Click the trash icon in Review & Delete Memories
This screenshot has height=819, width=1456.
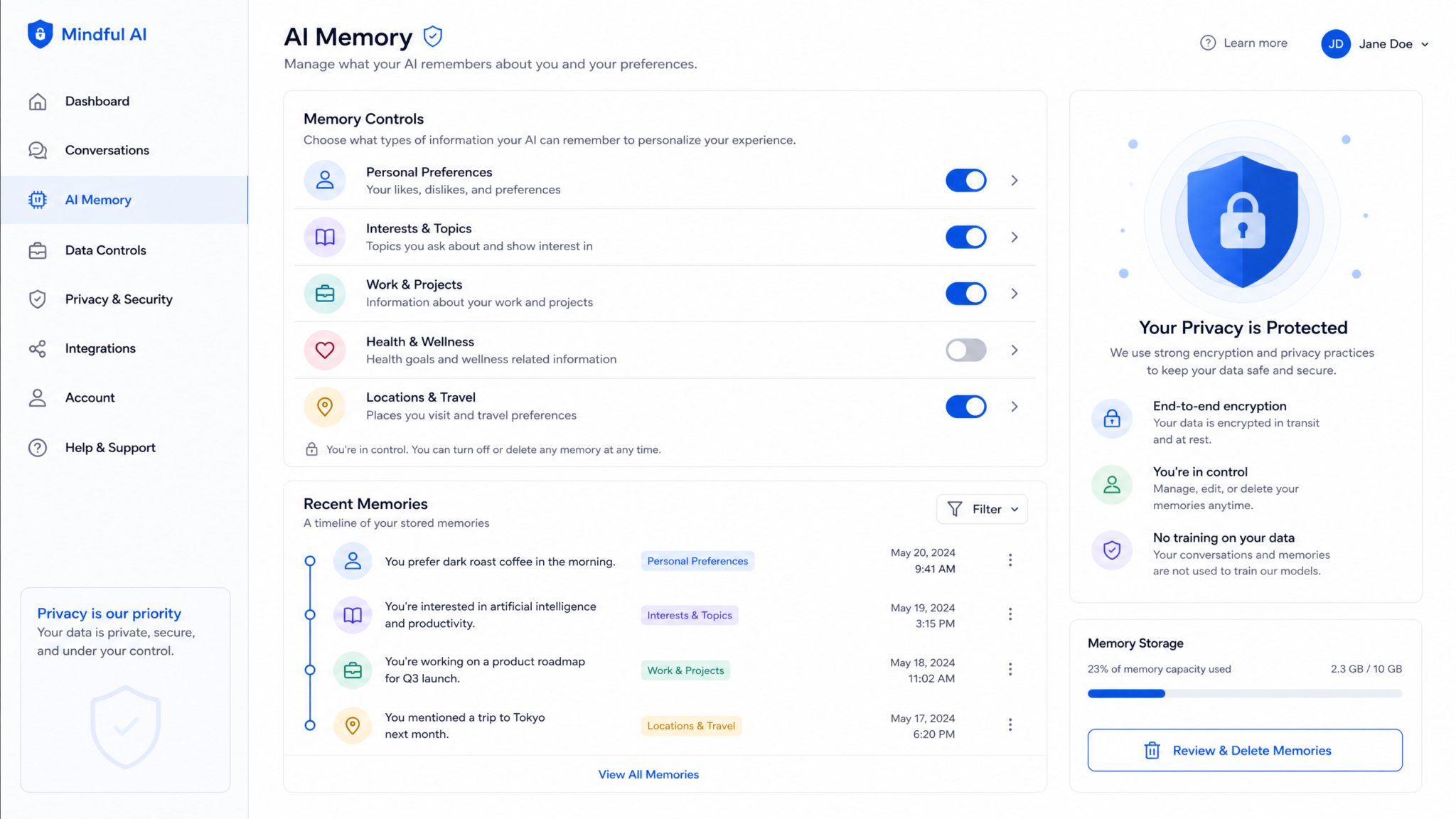click(x=1152, y=750)
